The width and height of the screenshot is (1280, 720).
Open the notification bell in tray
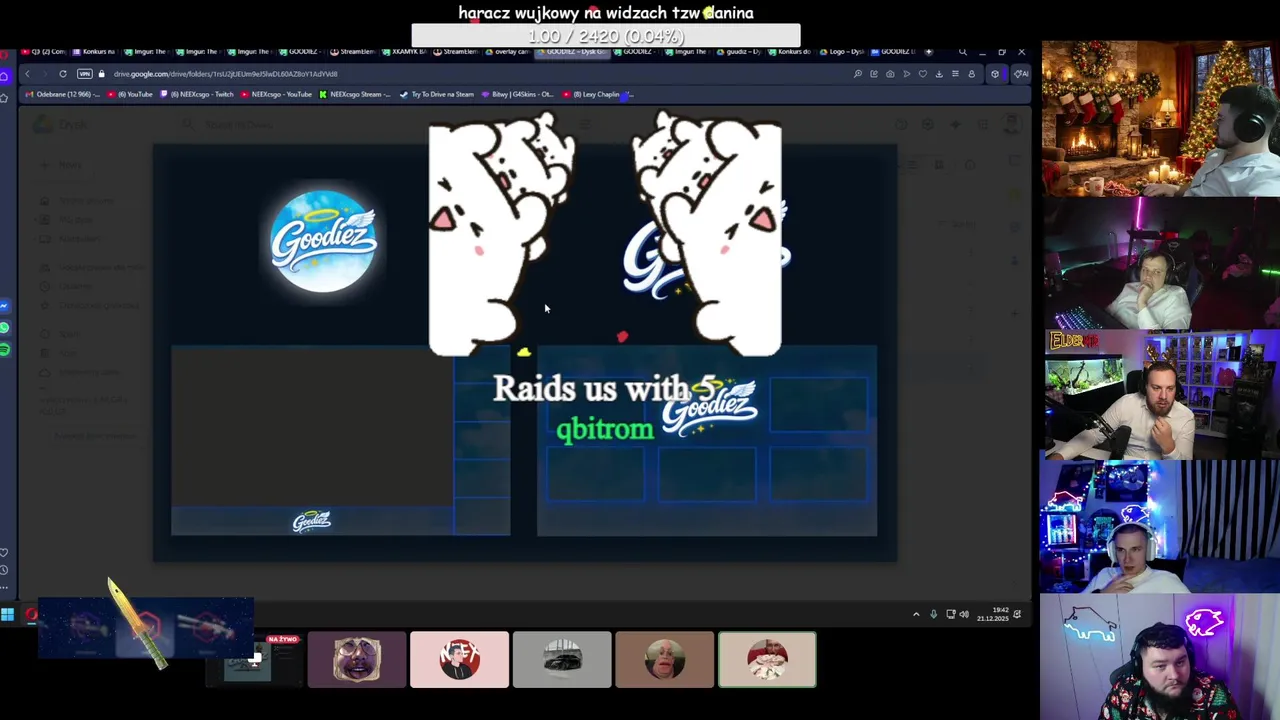1017,614
